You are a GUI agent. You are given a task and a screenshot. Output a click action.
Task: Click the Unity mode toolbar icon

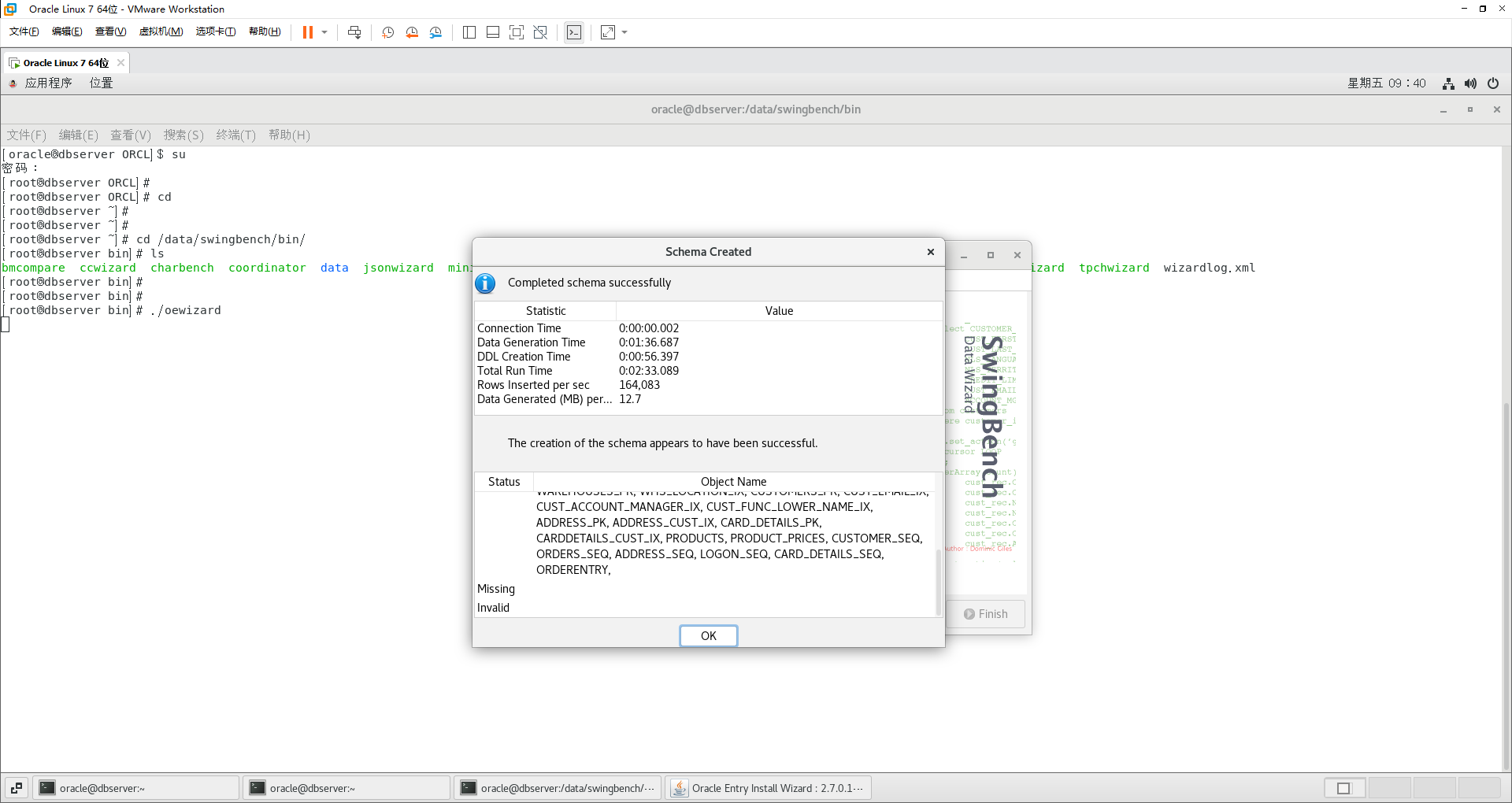(x=540, y=32)
